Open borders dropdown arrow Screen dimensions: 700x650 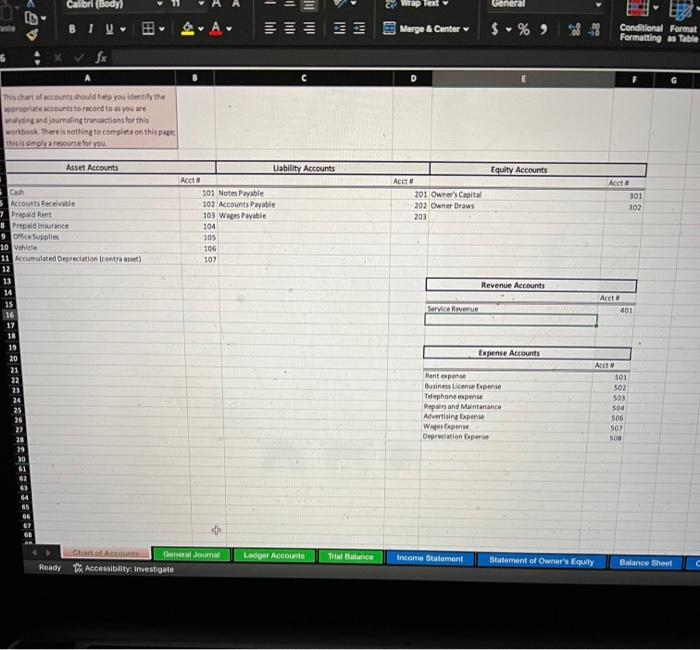click(x=162, y=29)
